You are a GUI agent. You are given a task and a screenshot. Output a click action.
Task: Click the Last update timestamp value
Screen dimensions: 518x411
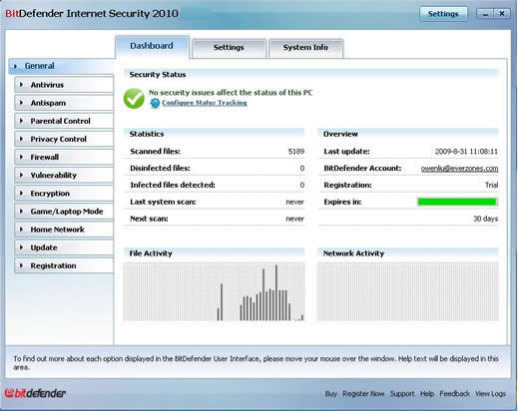pos(466,152)
